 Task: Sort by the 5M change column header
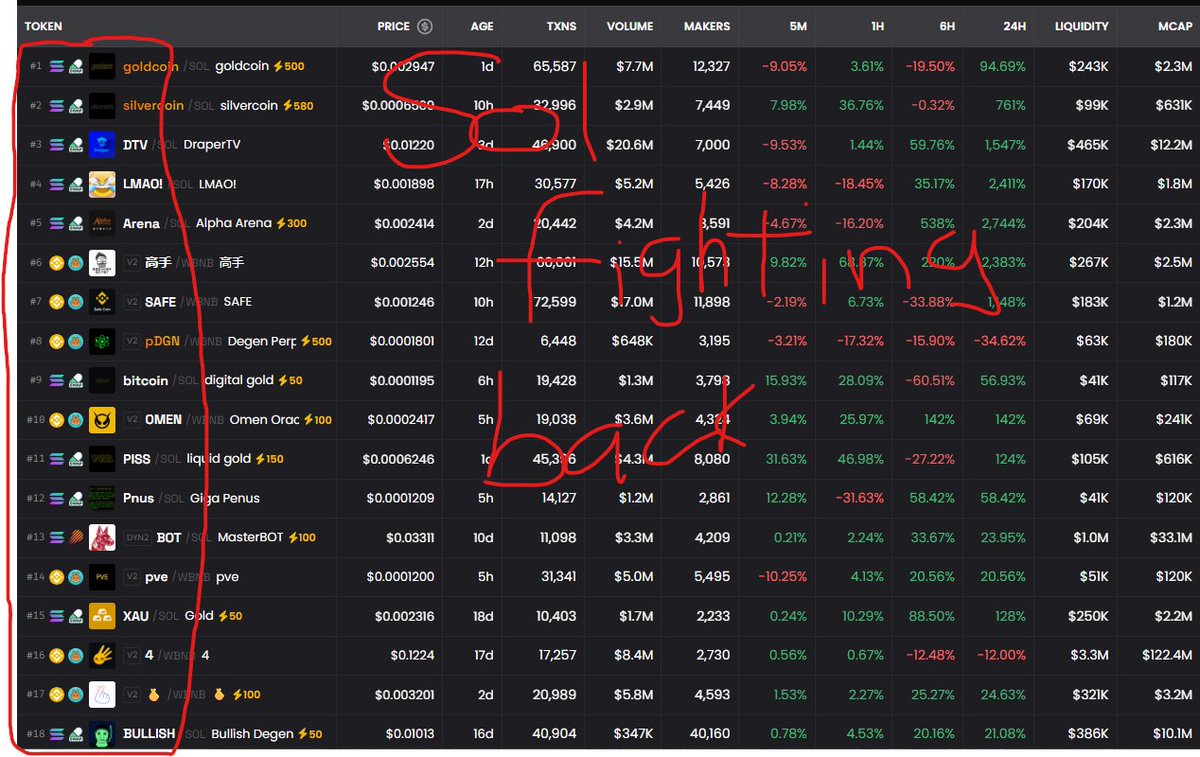coord(798,26)
